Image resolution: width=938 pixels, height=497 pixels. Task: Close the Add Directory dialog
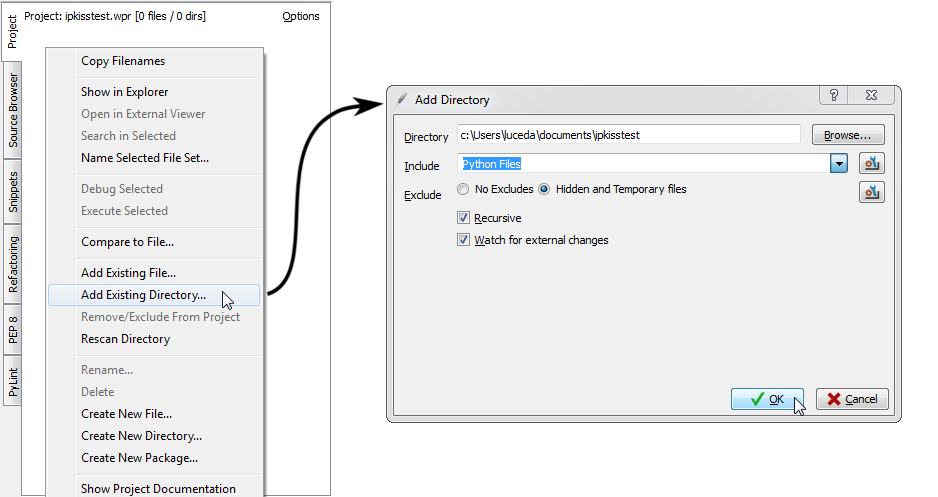873,96
